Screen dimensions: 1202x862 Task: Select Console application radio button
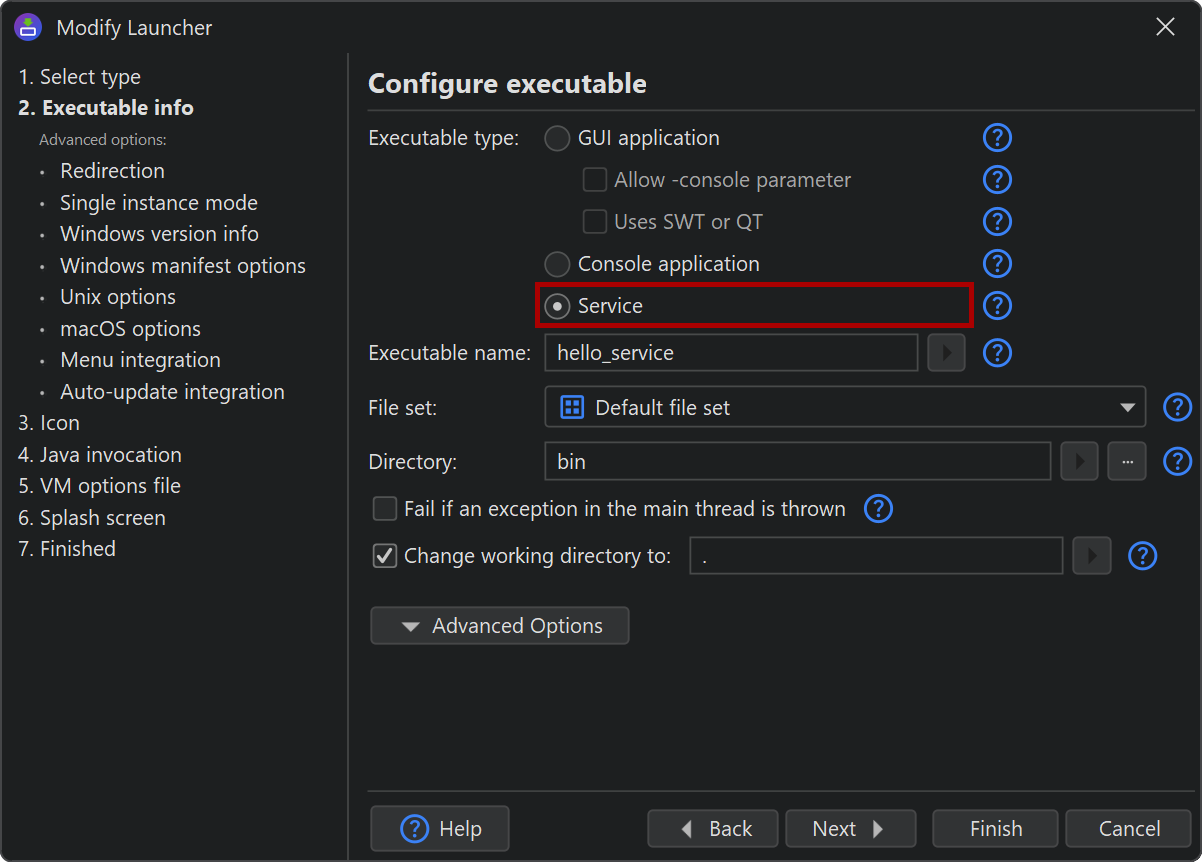tap(557, 264)
